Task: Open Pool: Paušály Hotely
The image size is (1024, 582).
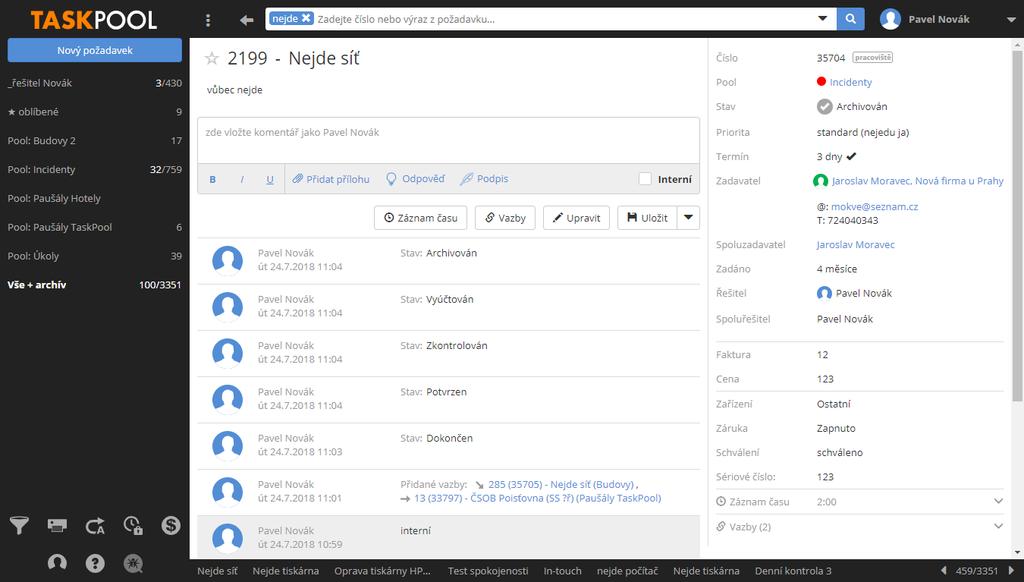Action: click(95, 198)
